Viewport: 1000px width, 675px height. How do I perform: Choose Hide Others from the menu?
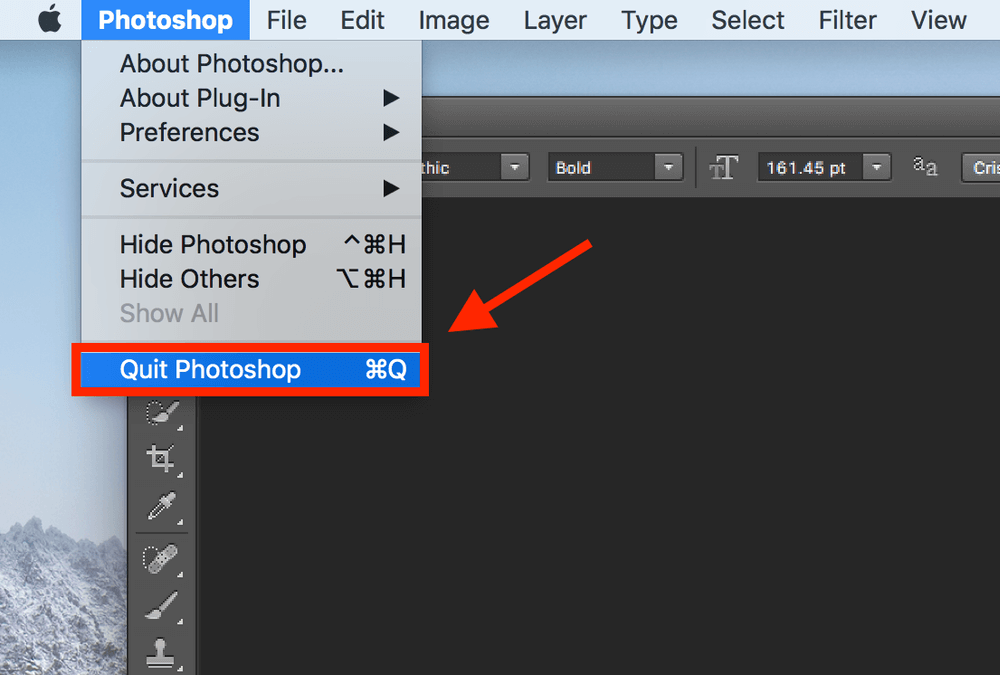[x=251, y=279]
